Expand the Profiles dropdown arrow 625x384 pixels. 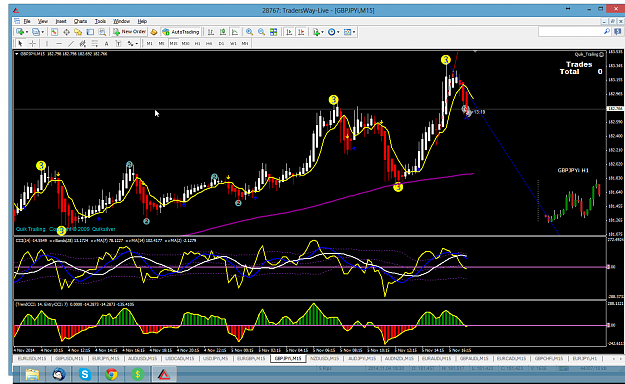click(x=43, y=32)
